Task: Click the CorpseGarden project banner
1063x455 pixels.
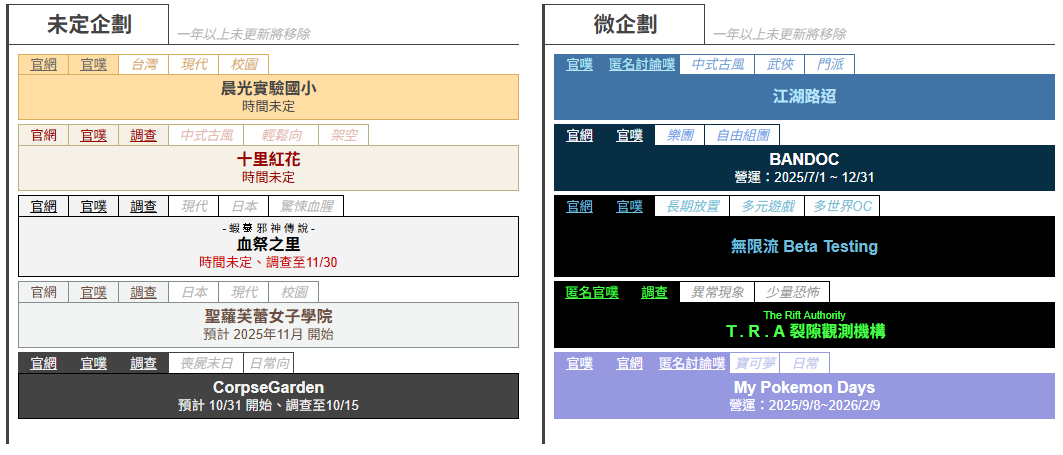Action: coord(268,395)
